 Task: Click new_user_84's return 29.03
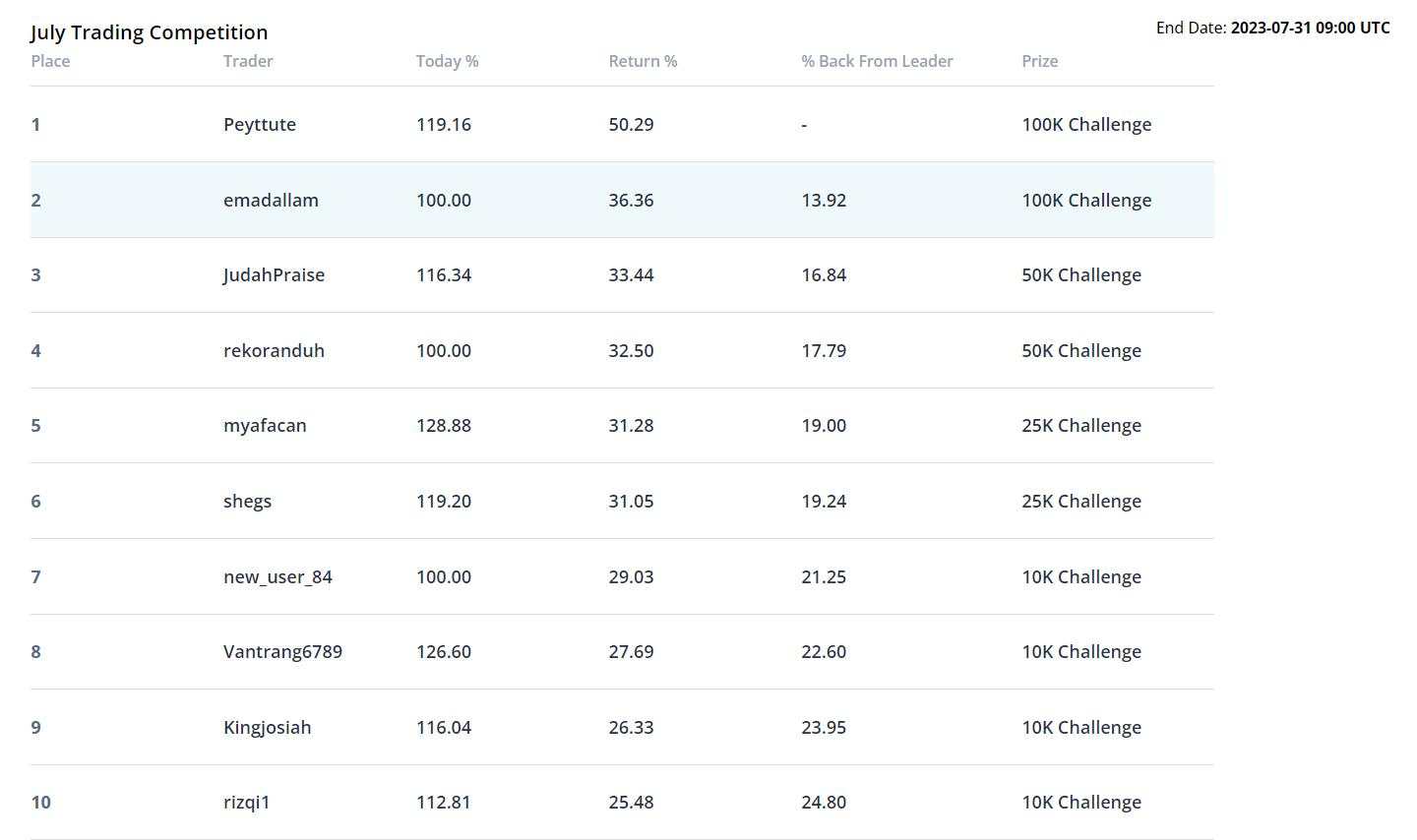pos(631,576)
